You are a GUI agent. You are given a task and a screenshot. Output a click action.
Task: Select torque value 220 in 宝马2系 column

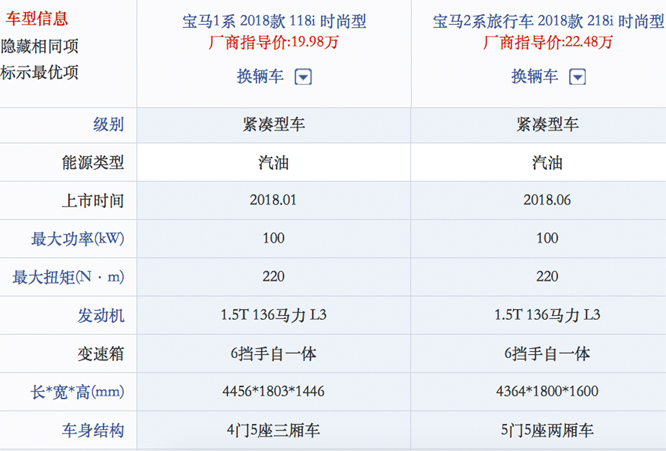547,276
